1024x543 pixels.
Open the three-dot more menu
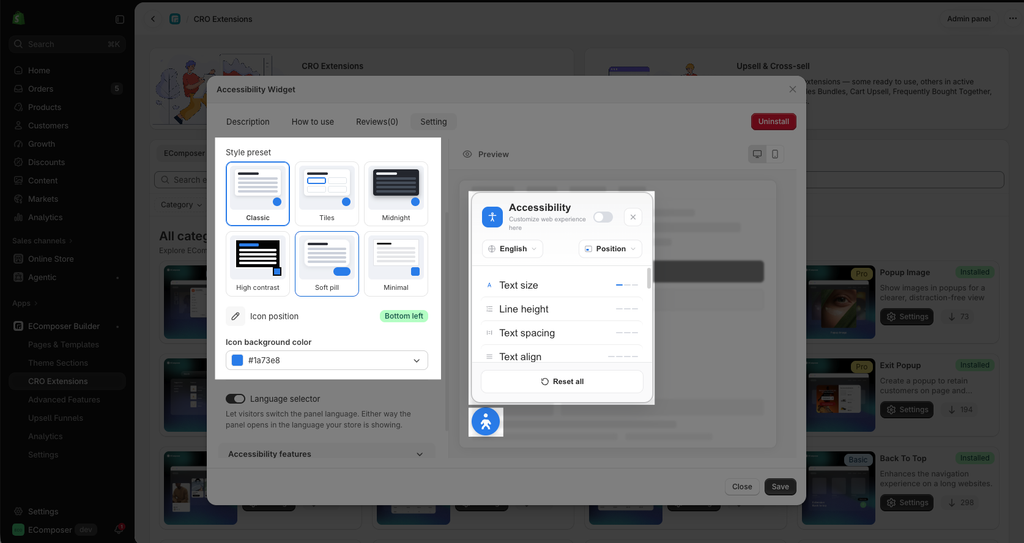(1012, 19)
